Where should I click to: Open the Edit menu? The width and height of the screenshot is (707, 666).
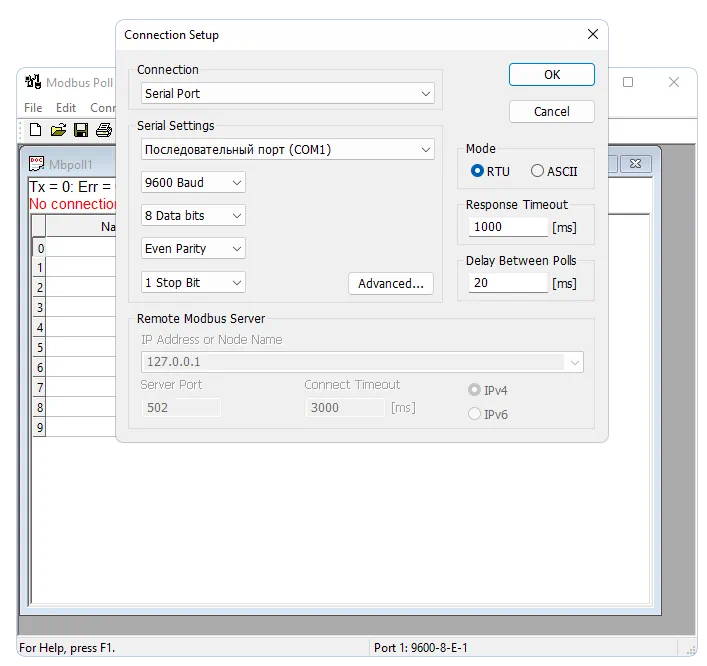66,108
